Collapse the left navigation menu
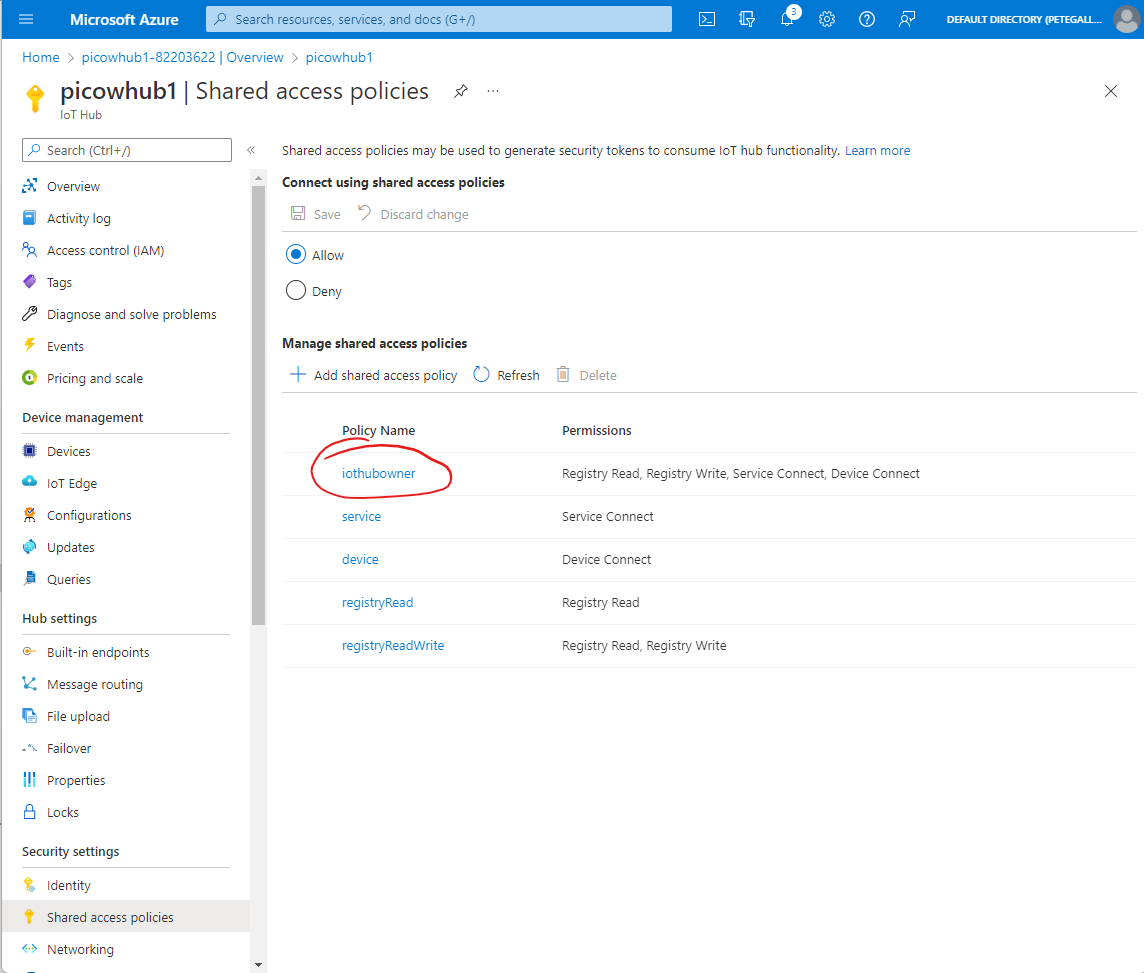The height and width of the screenshot is (973, 1144). [251, 150]
